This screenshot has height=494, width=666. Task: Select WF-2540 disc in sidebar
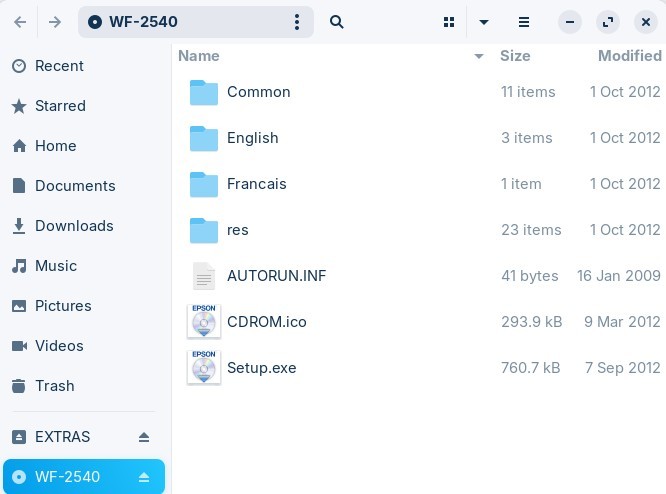pyautogui.click(x=84, y=477)
